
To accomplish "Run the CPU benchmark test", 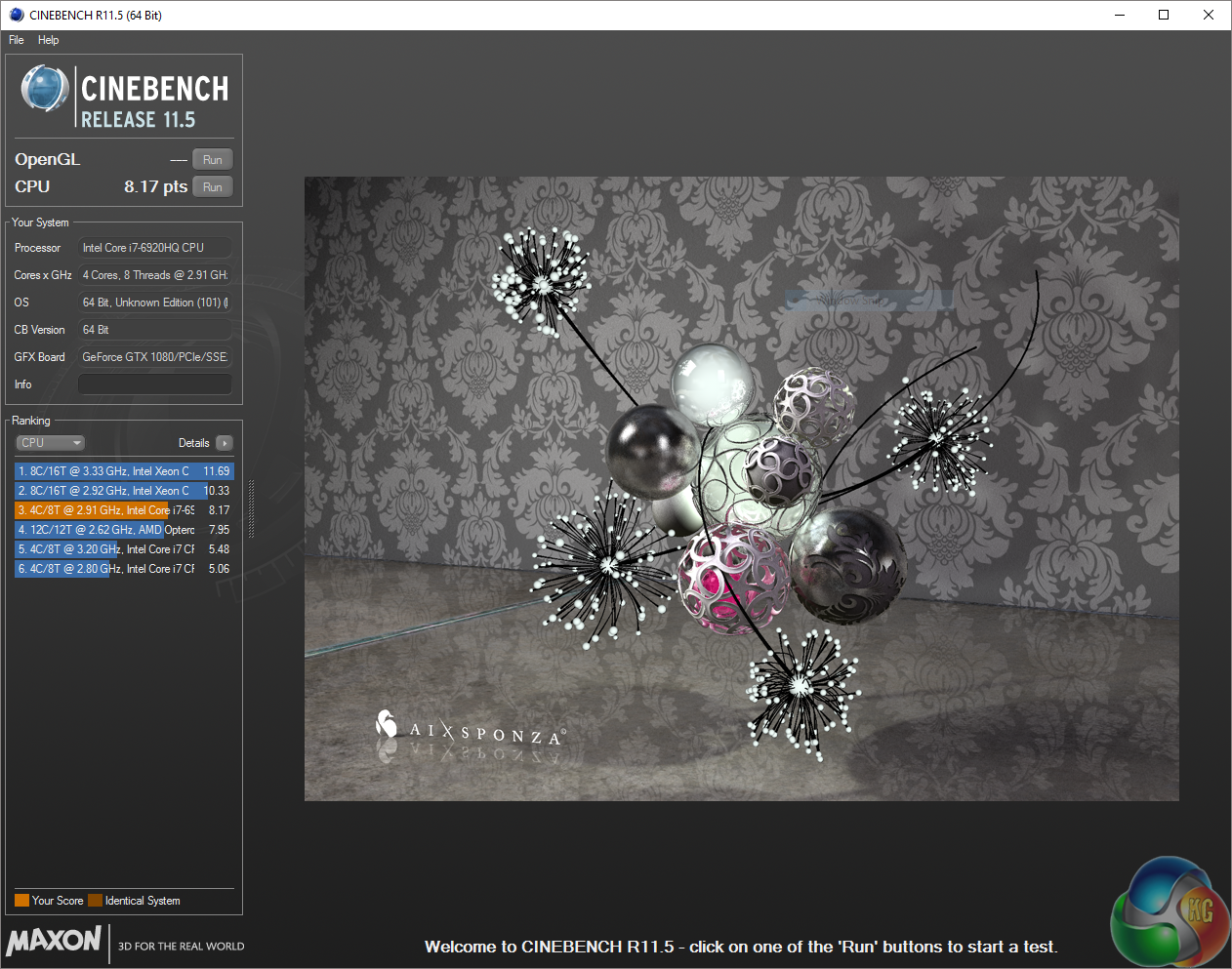I will tap(212, 187).
